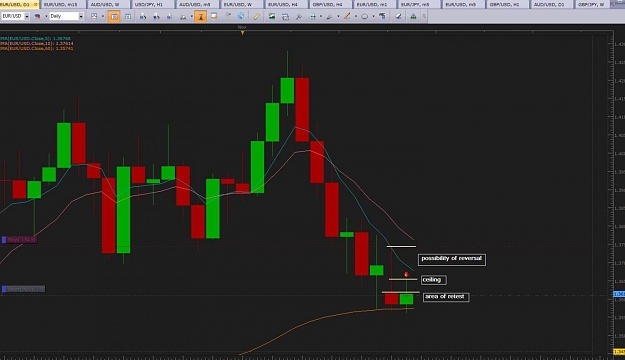Click the MA Close 10 indicator legend
This screenshot has height=360, width=625.
pos(36,43)
